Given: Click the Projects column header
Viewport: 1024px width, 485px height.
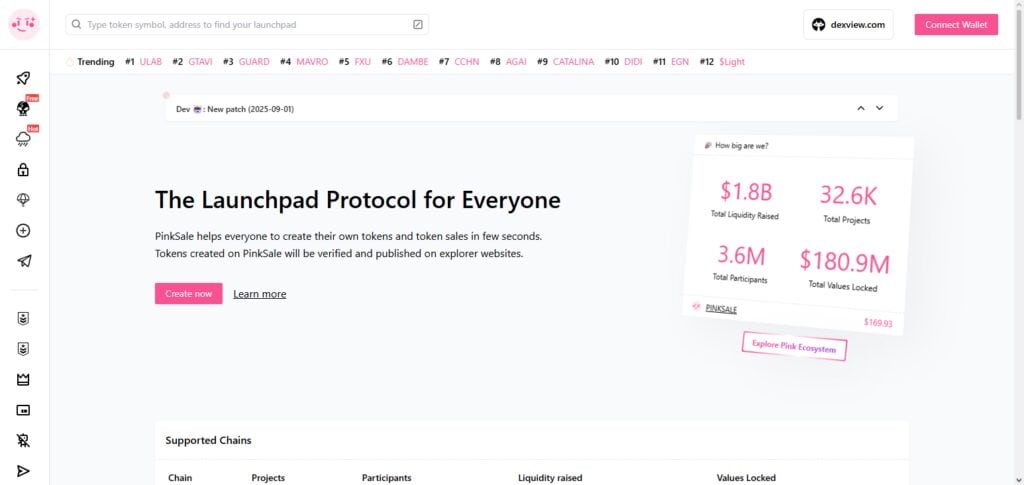Looking at the screenshot, I should click(268, 478).
